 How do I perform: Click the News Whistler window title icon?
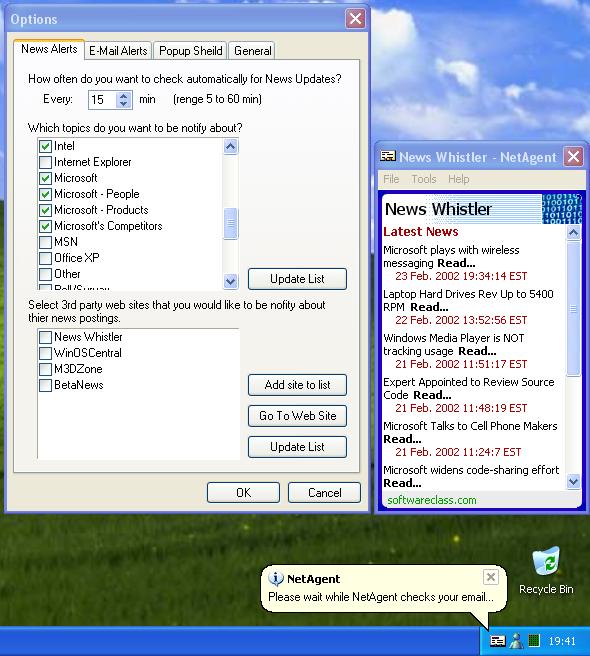pyautogui.click(x=387, y=156)
